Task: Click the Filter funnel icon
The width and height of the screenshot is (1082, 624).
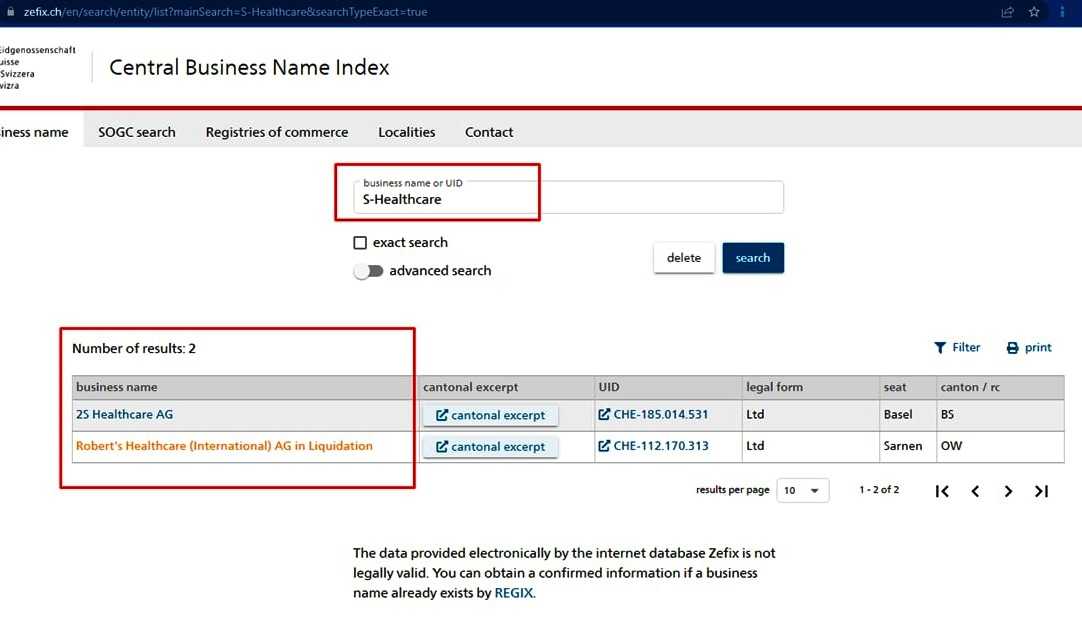Action: pyautogui.click(x=940, y=348)
